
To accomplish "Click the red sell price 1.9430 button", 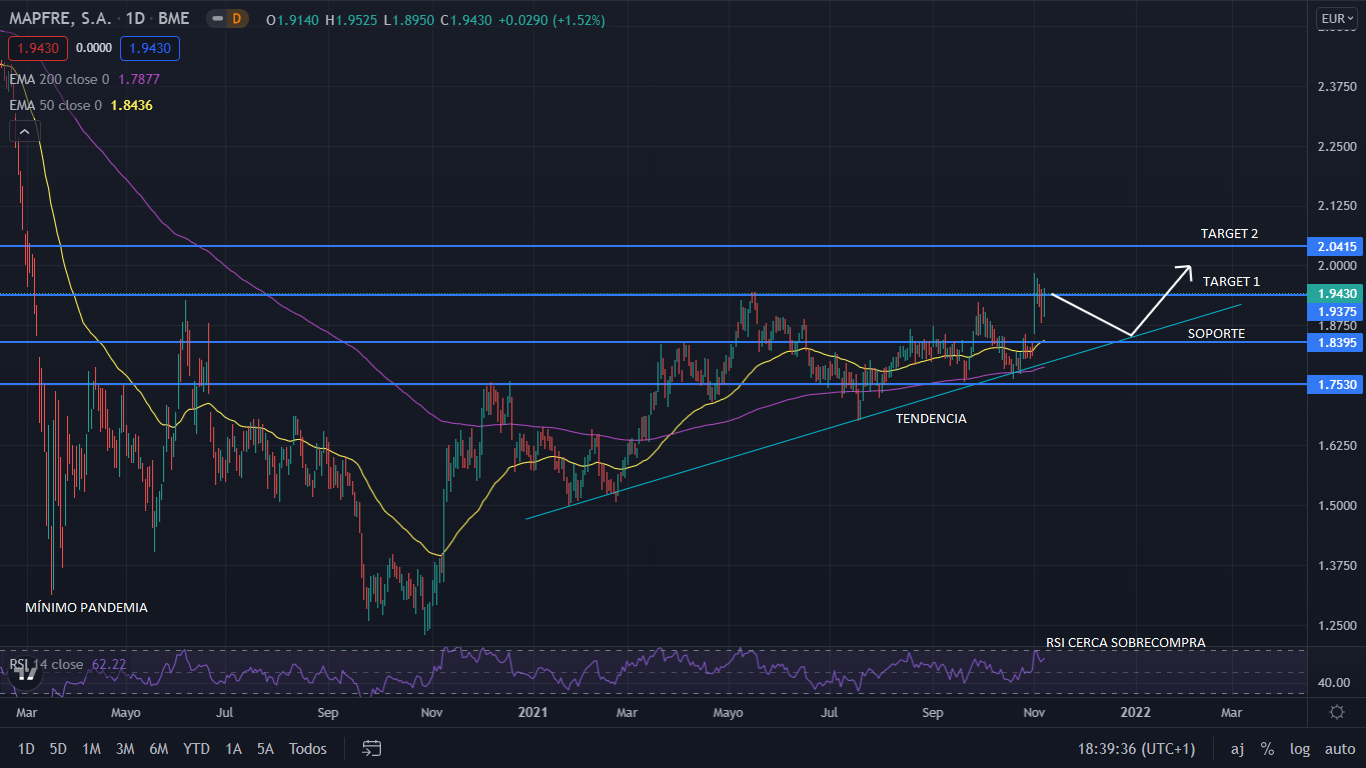I will (x=38, y=48).
